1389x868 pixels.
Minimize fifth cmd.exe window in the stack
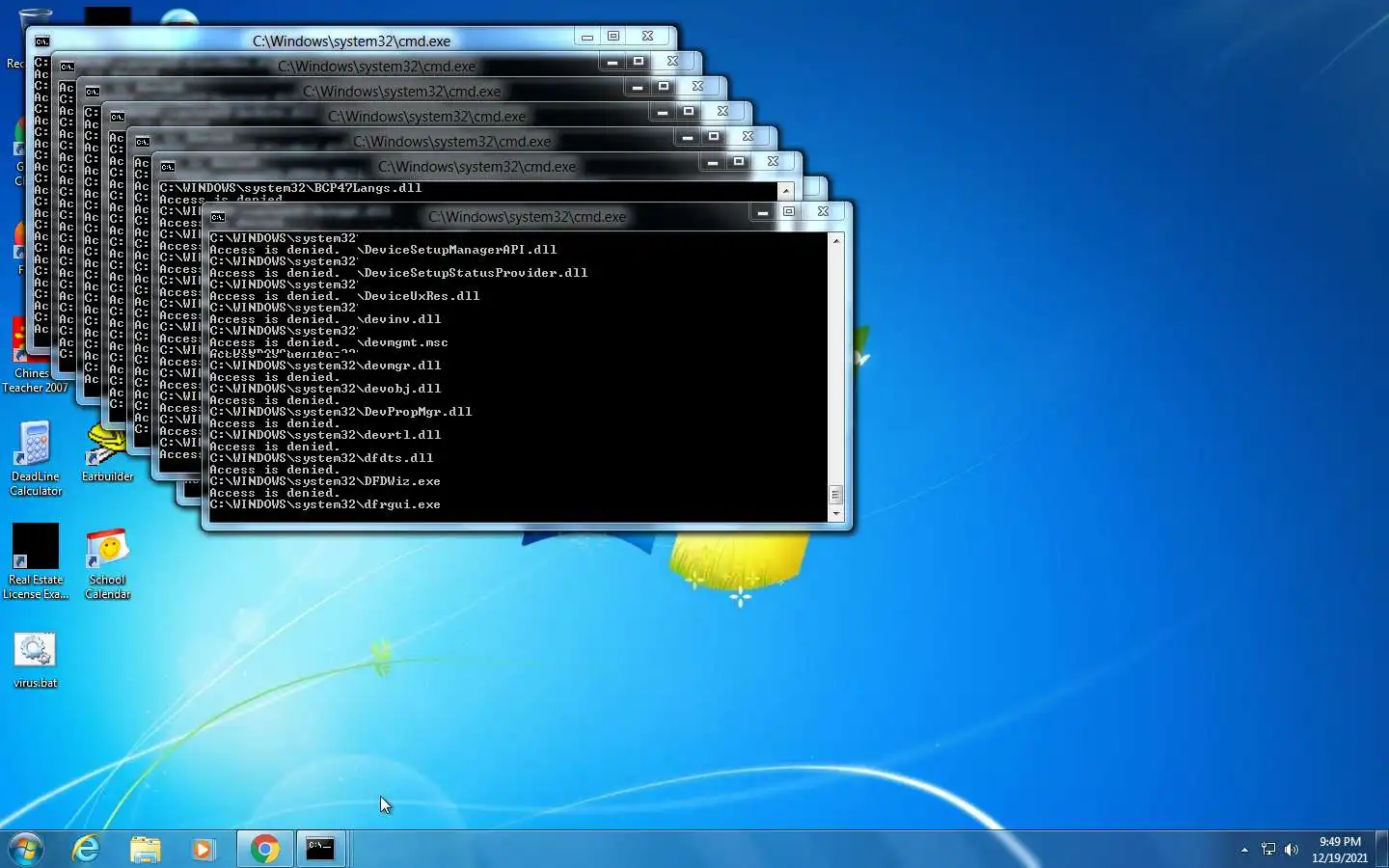point(687,137)
